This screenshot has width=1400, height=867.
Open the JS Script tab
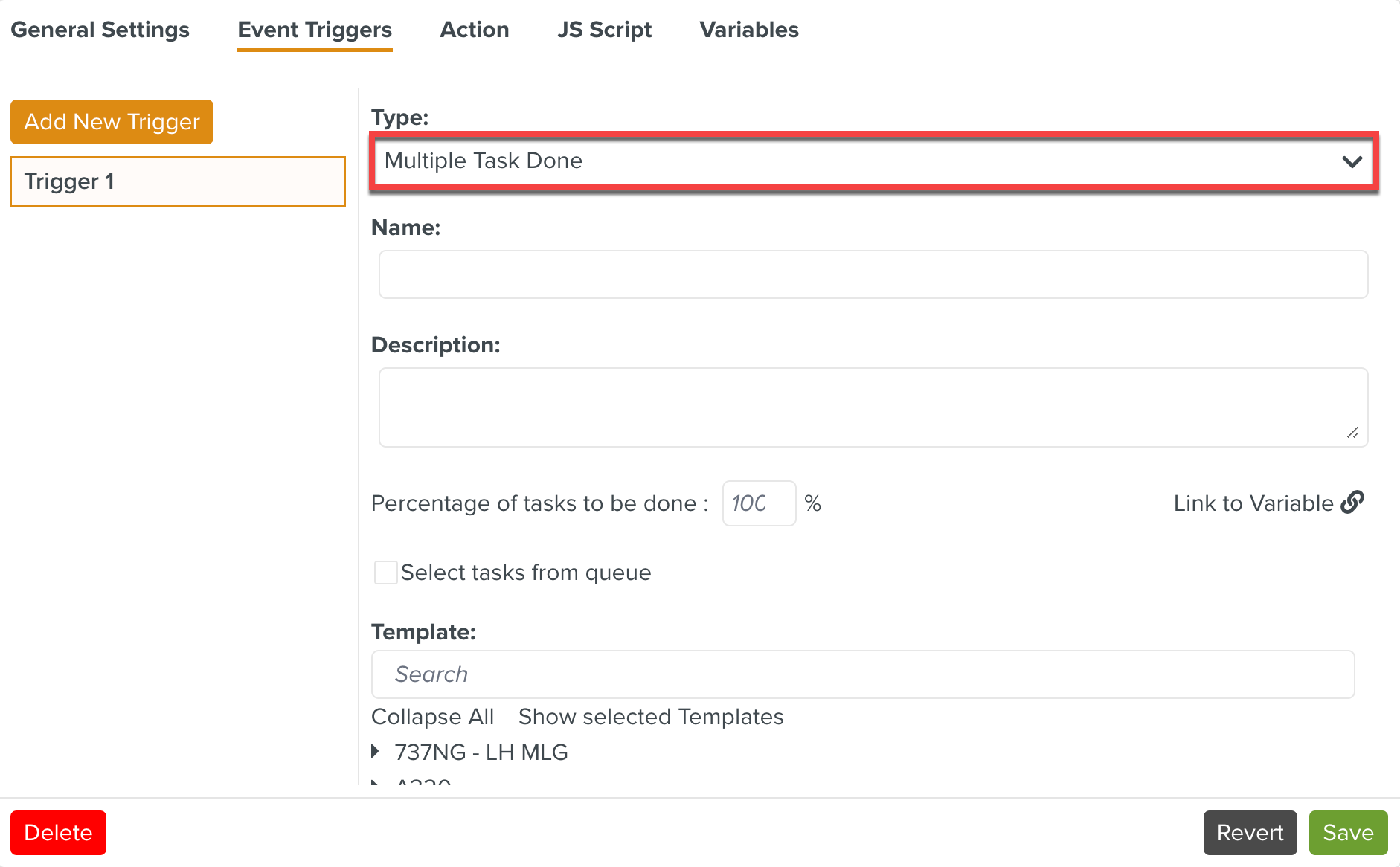pos(604,30)
